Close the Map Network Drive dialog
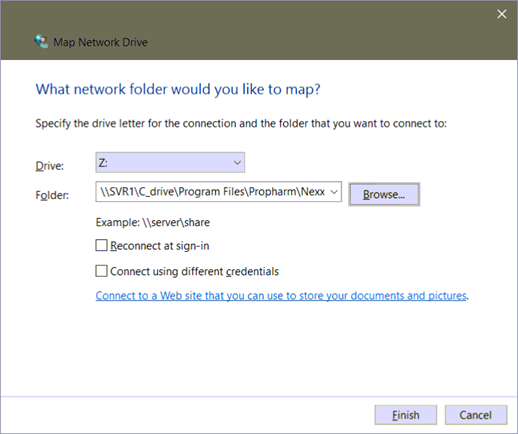Viewport: 518px width, 434px height. [502, 14]
